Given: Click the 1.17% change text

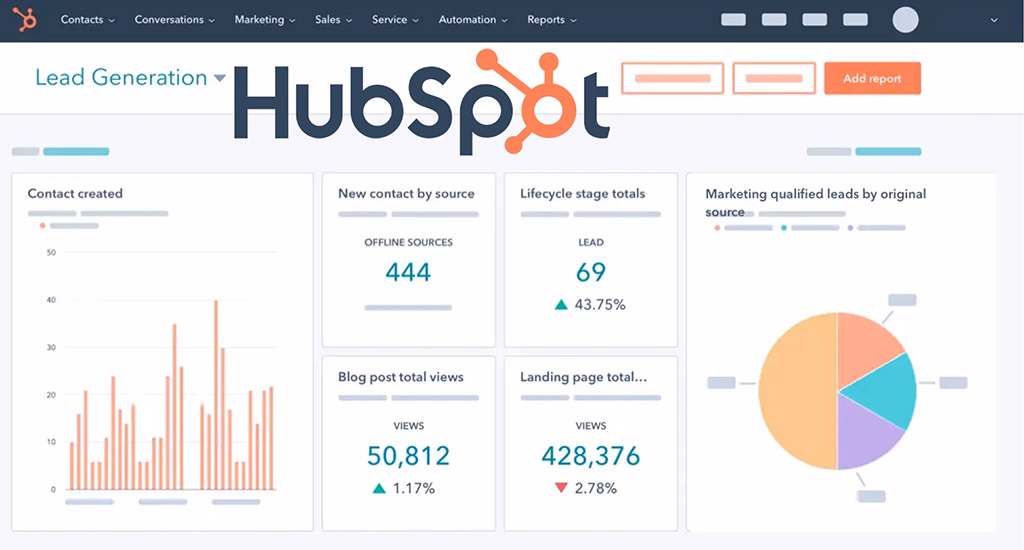Looking at the screenshot, I should (x=413, y=488).
